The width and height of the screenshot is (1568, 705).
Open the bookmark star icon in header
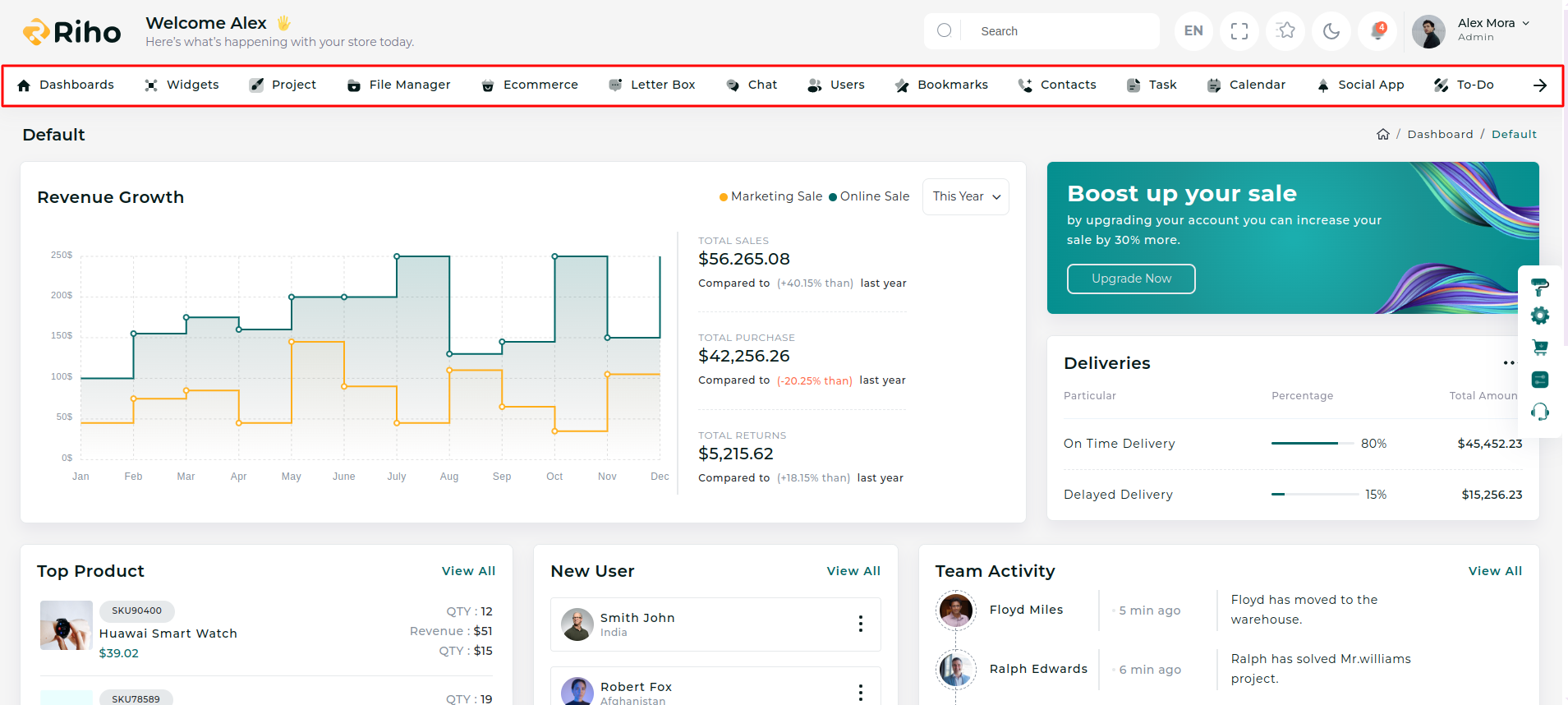[1285, 31]
